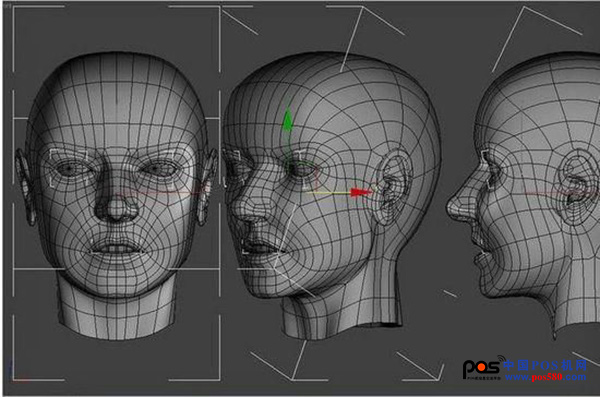Click the front head's right-side eye
The height and width of the screenshot is (397, 600).
[x=158, y=168]
